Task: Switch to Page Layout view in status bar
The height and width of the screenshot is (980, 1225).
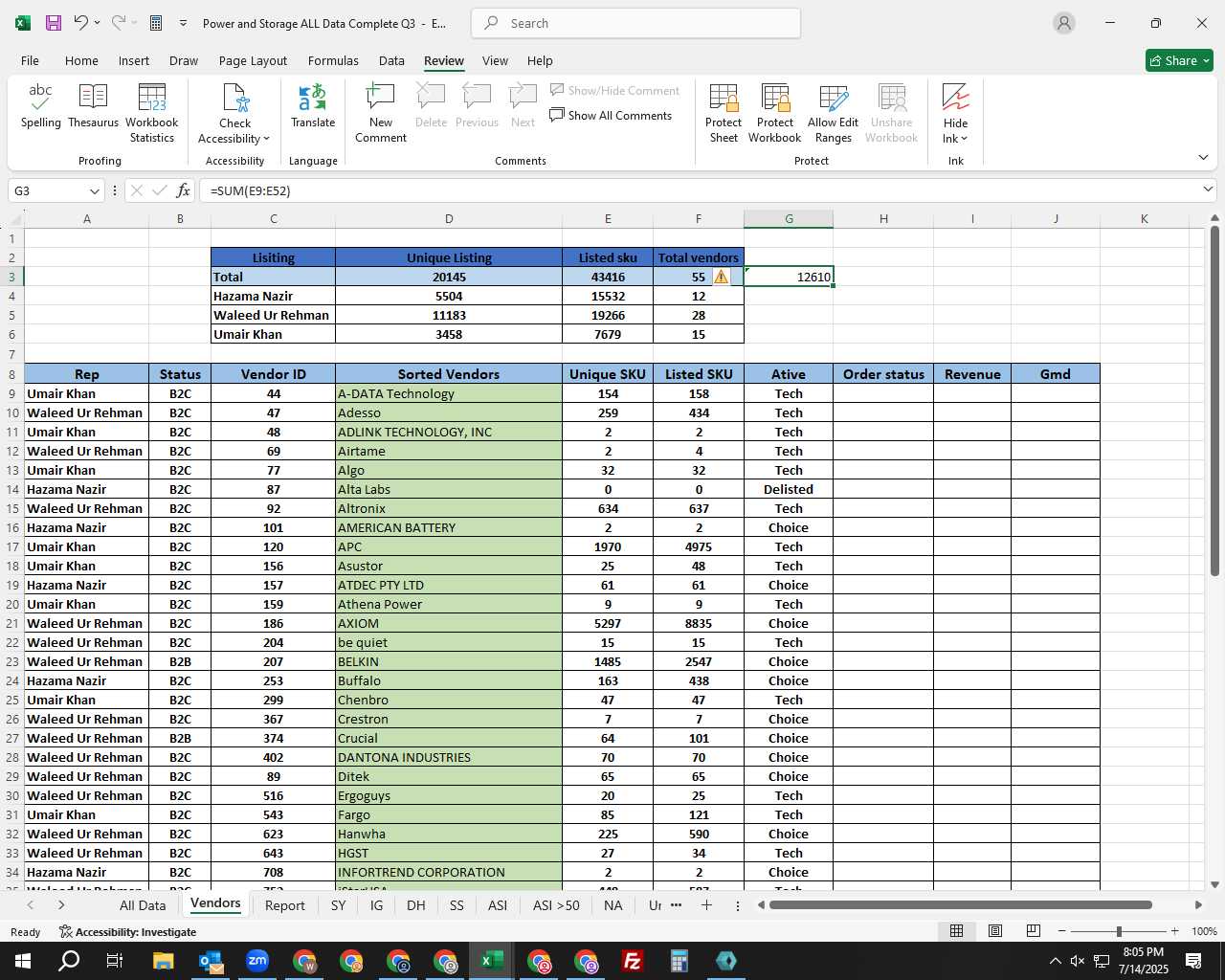Action: pyautogui.click(x=995, y=931)
